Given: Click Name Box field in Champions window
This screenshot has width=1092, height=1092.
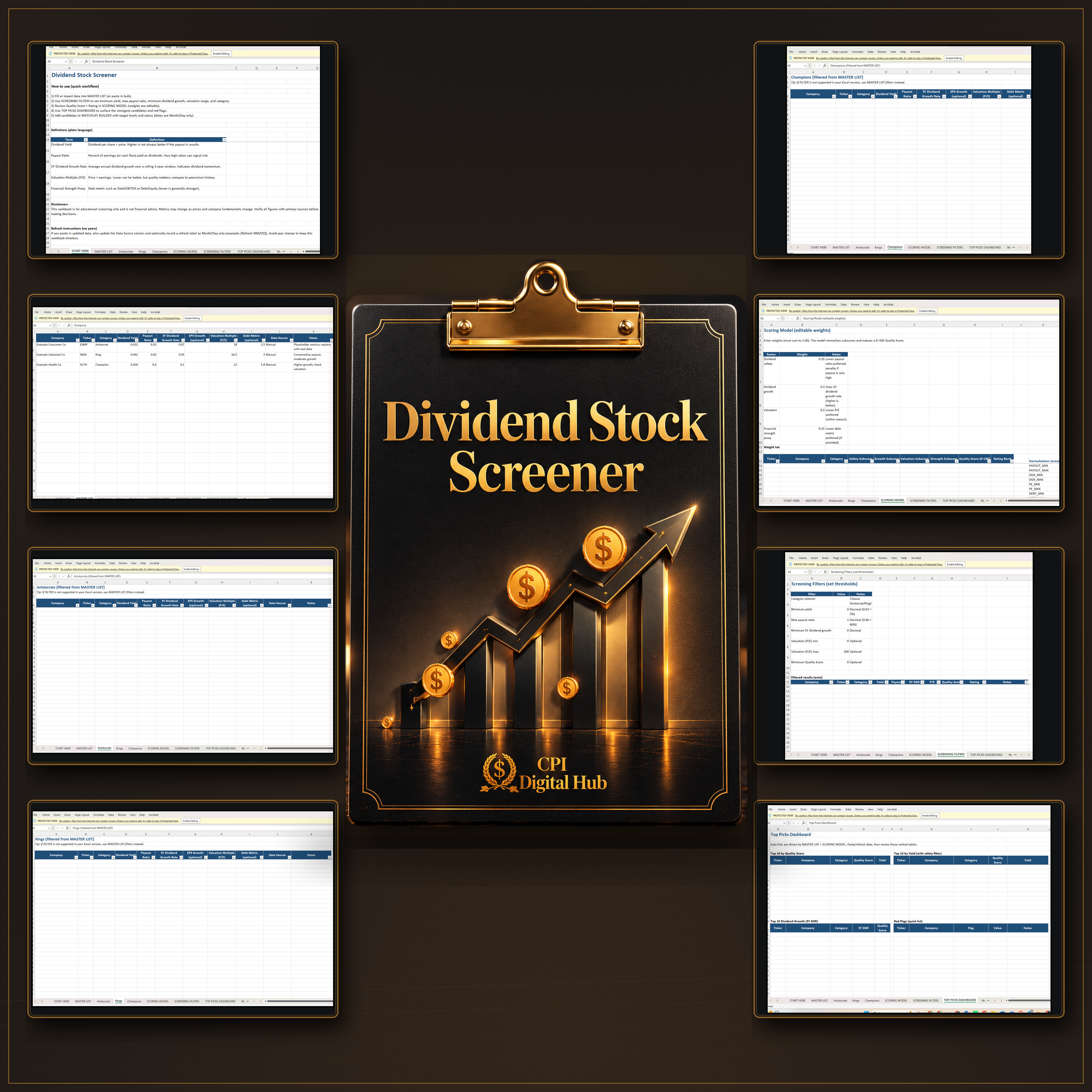Looking at the screenshot, I should pyautogui.click(x=797, y=66).
